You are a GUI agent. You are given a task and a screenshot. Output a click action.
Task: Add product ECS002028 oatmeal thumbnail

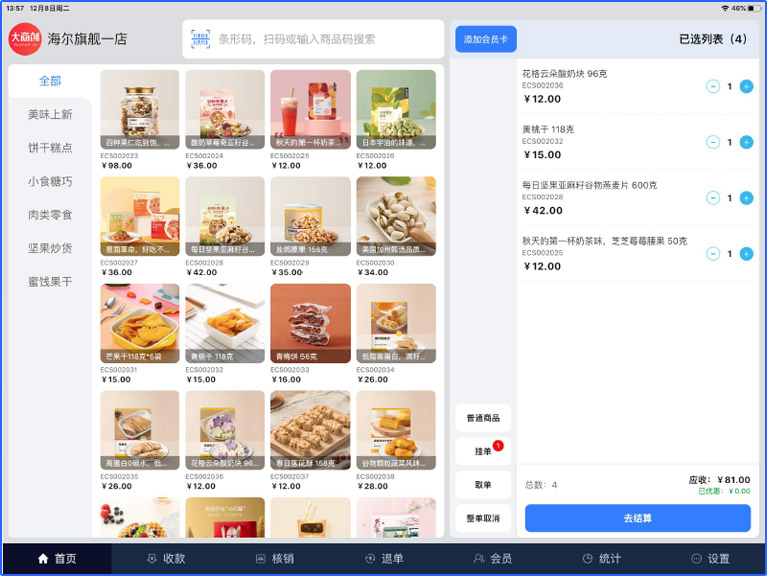225,216
